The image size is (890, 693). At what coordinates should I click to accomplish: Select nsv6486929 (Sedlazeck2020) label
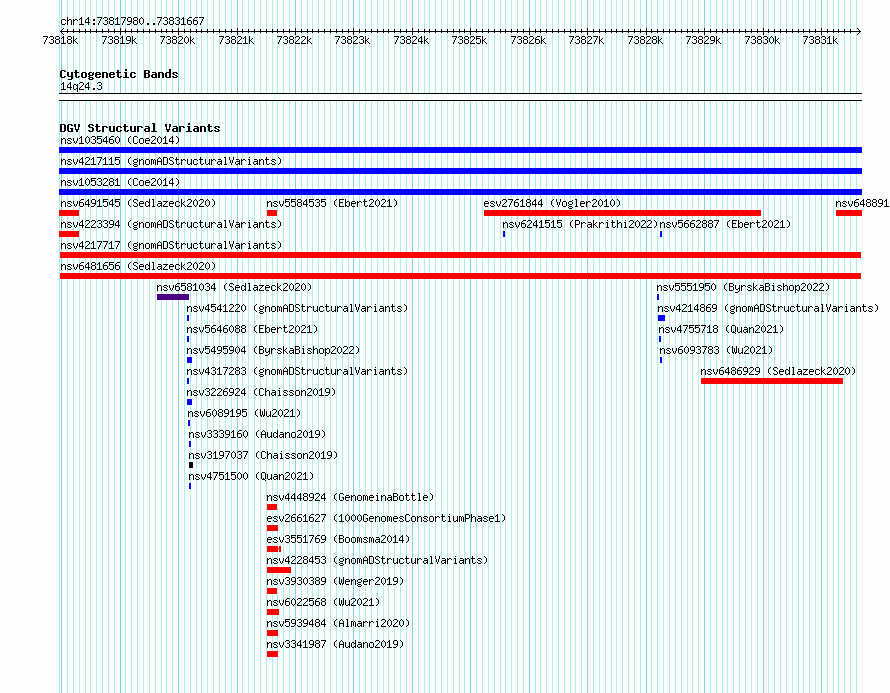click(778, 371)
